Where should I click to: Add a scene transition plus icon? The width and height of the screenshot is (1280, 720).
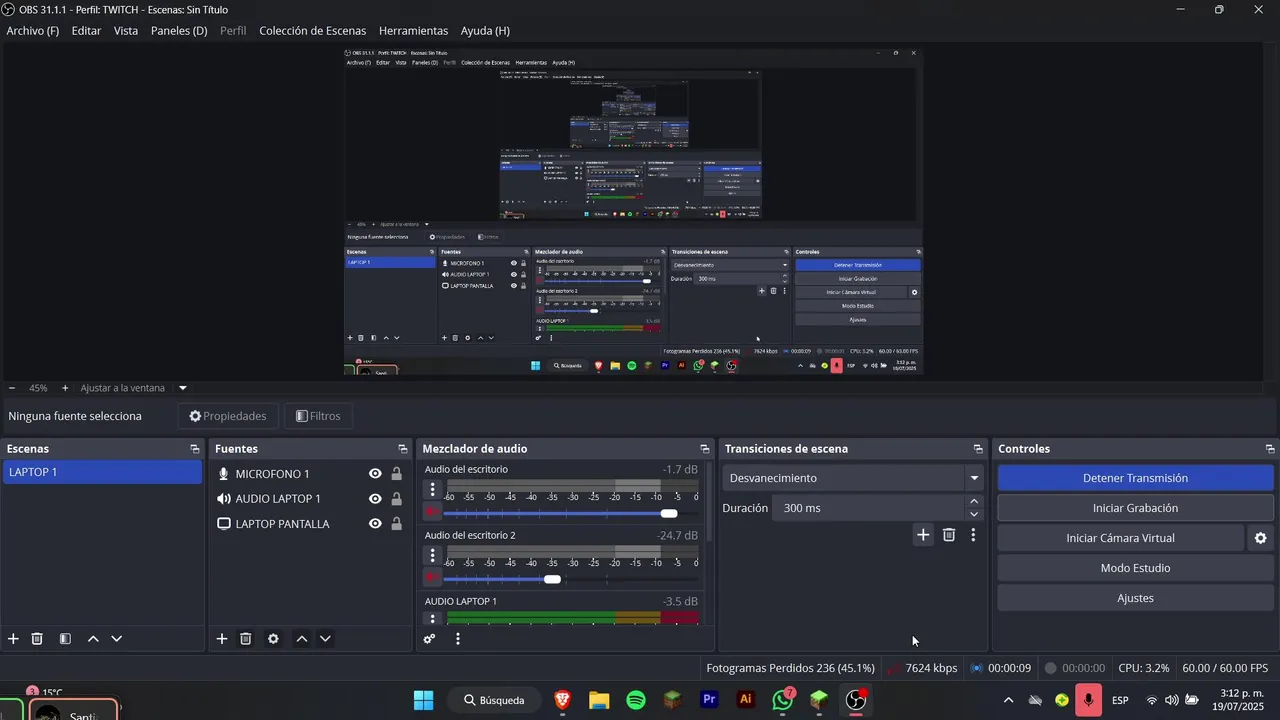pyautogui.click(x=923, y=535)
